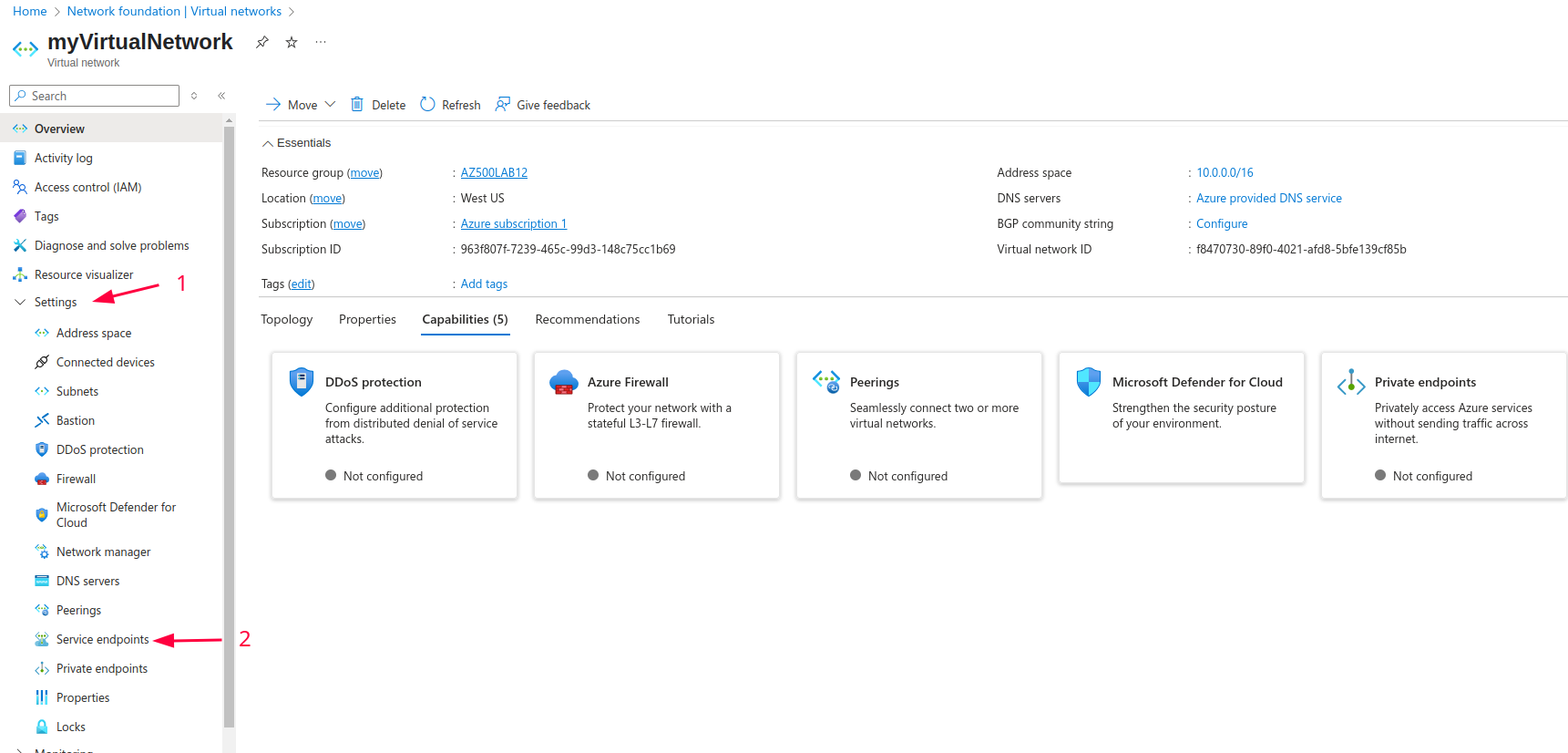Click the Subnets icon in sidebar
This screenshot has width=1568, height=753.
(x=42, y=391)
